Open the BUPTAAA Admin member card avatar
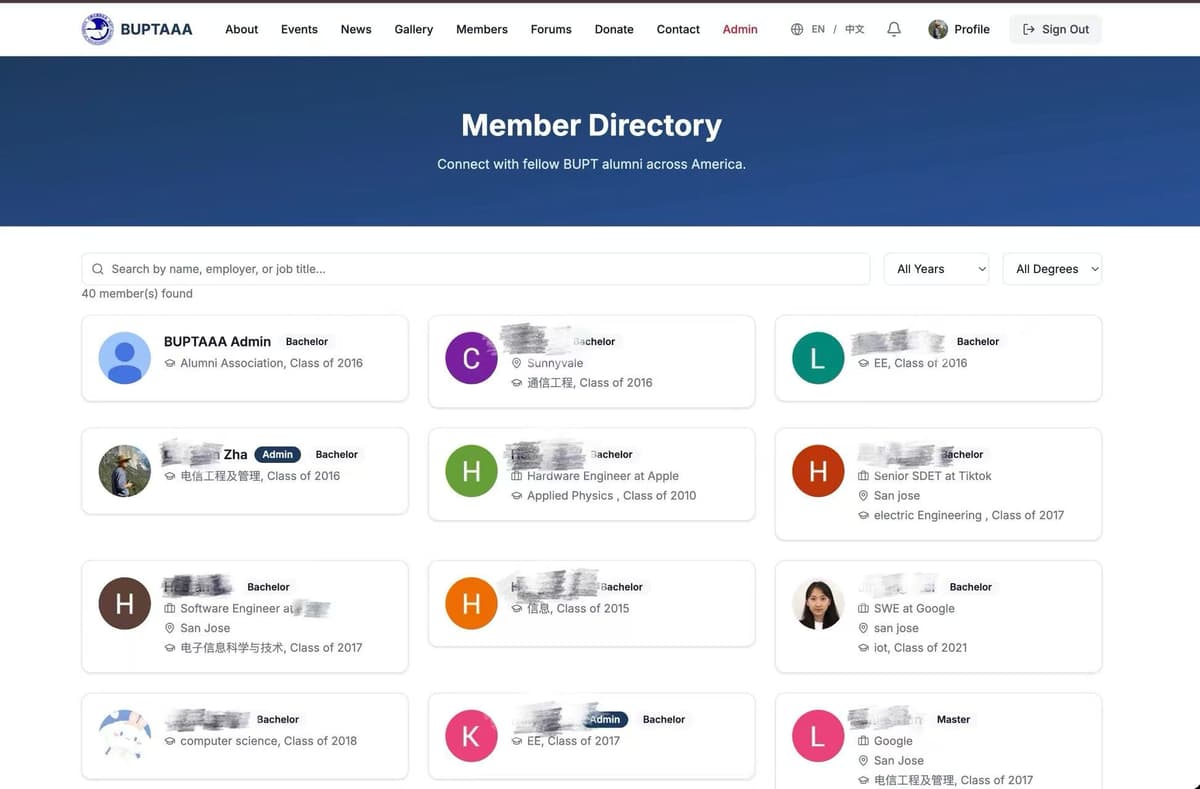This screenshot has width=1200, height=789. pyautogui.click(x=125, y=358)
